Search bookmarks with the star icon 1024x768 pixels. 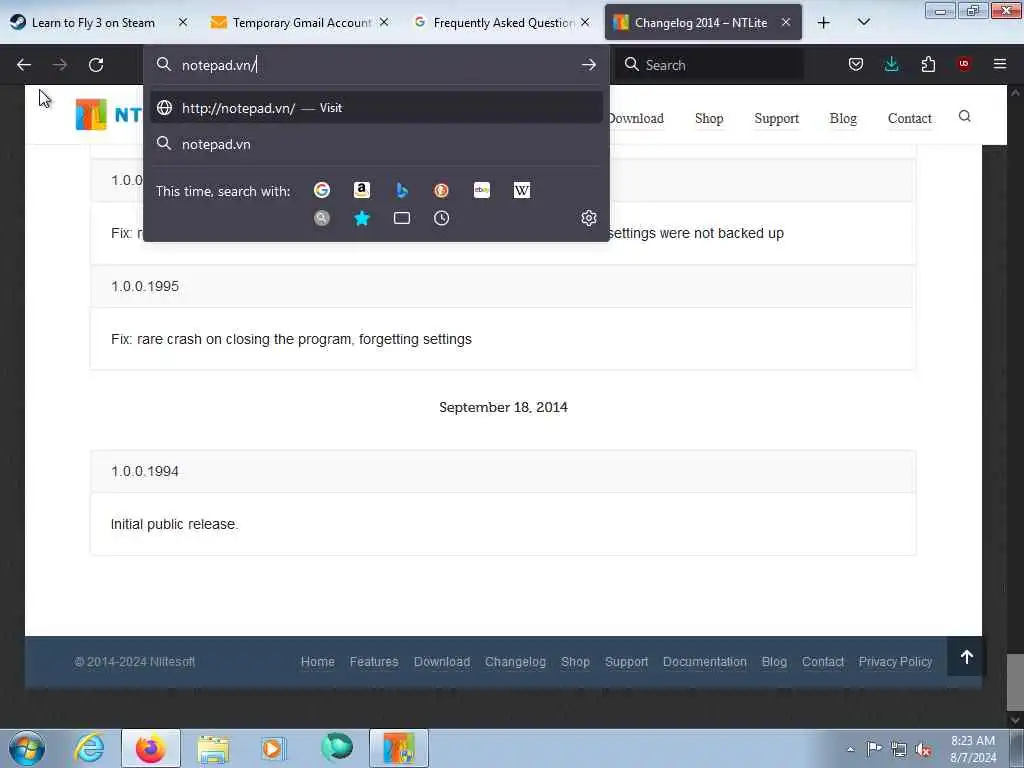(x=362, y=218)
